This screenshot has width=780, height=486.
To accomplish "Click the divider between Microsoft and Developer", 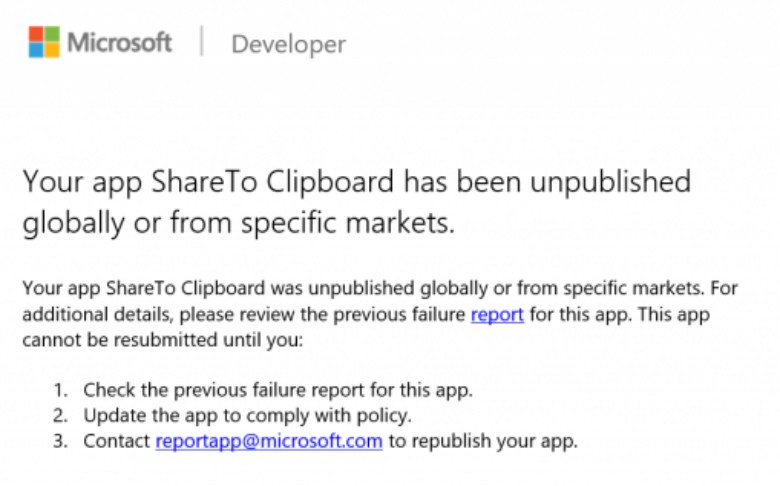I will [x=202, y=44].
